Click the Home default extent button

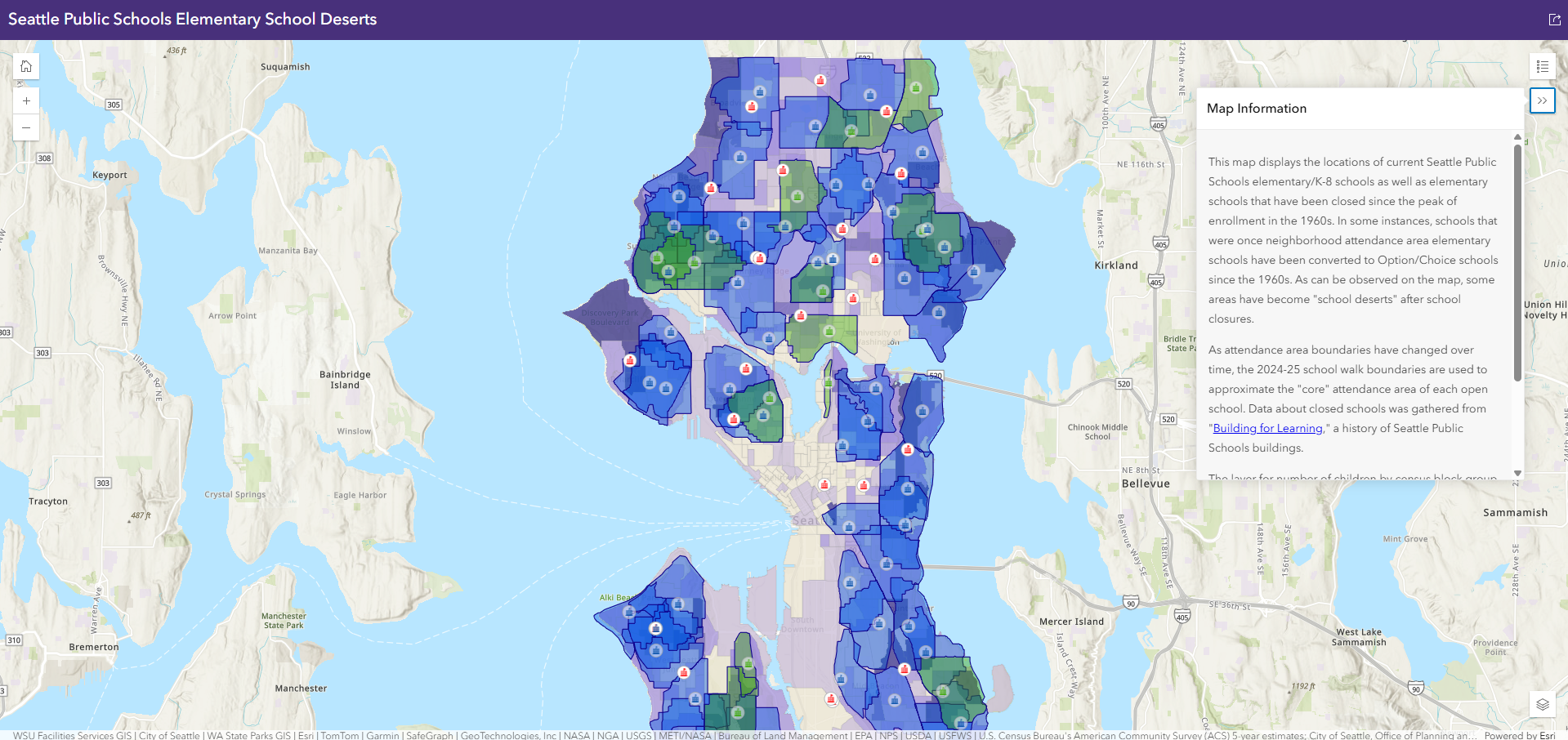click(26, 66)
